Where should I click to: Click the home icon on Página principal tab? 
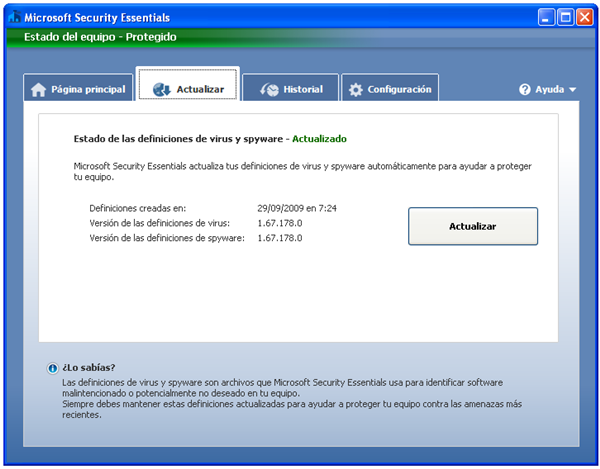tap(38, 90)
